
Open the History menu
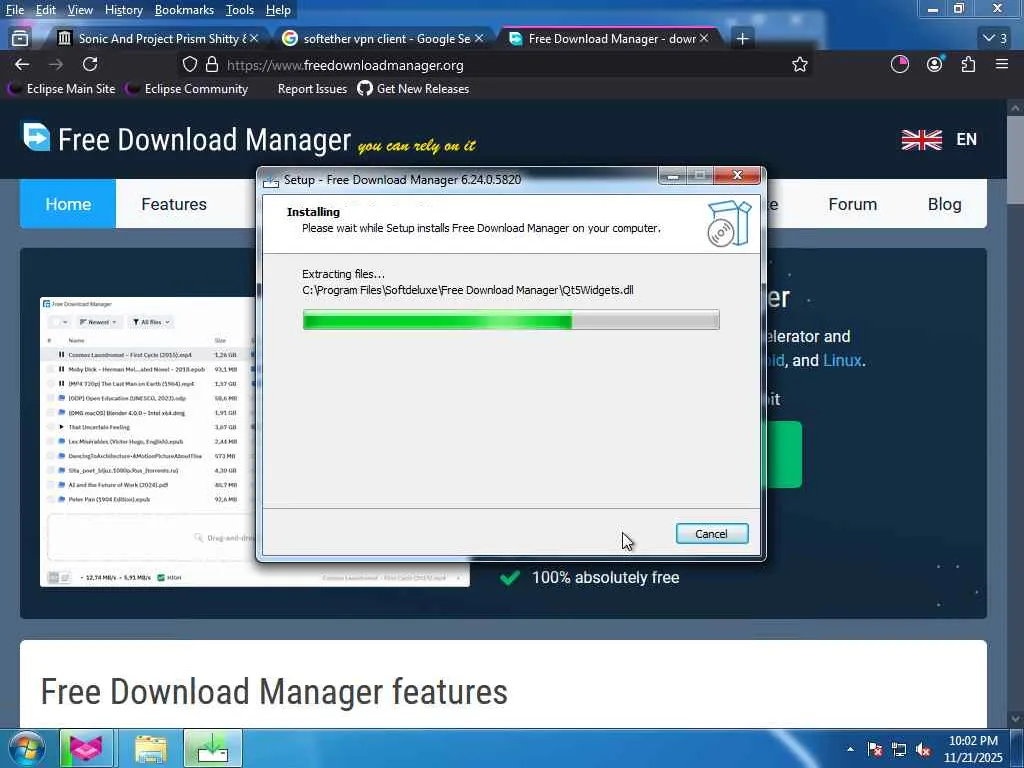pyautogui.click(x=123, y=10)
